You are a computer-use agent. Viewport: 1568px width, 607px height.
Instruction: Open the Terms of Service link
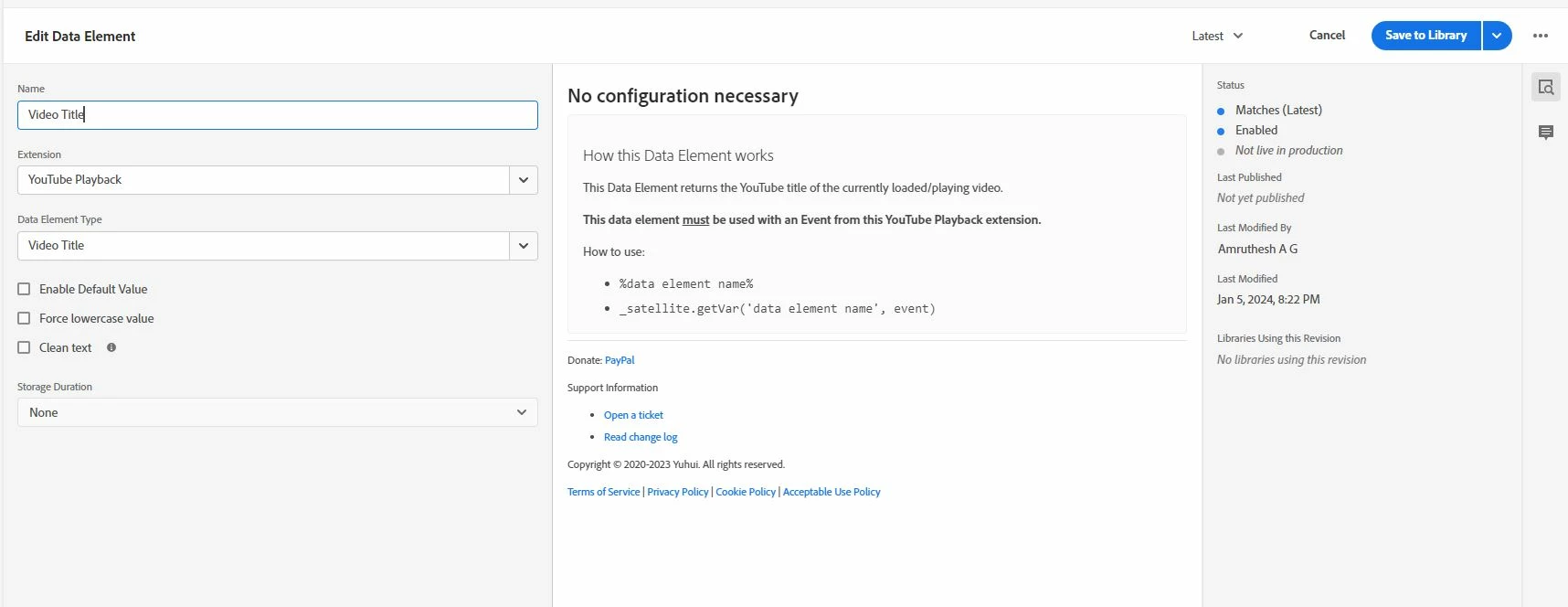point(603,492)
